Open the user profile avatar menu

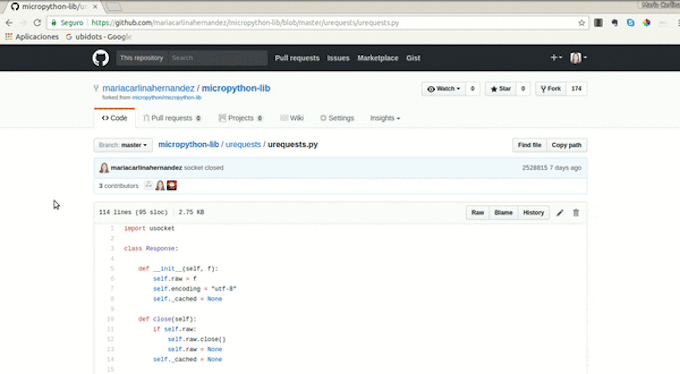pos(579,57)
